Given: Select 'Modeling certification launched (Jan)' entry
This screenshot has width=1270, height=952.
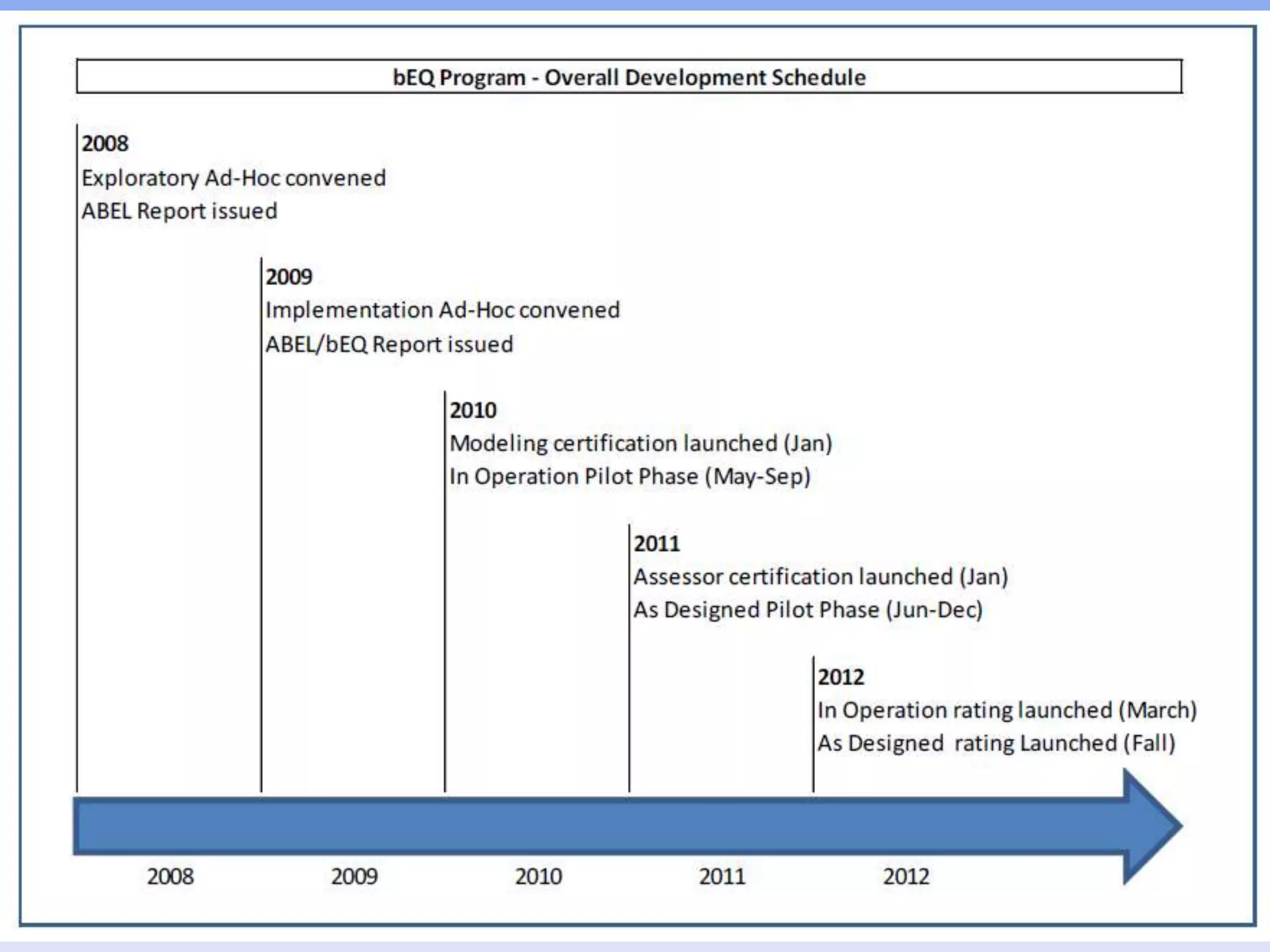Looking at the screenshot, I should [x=641, y=443].
